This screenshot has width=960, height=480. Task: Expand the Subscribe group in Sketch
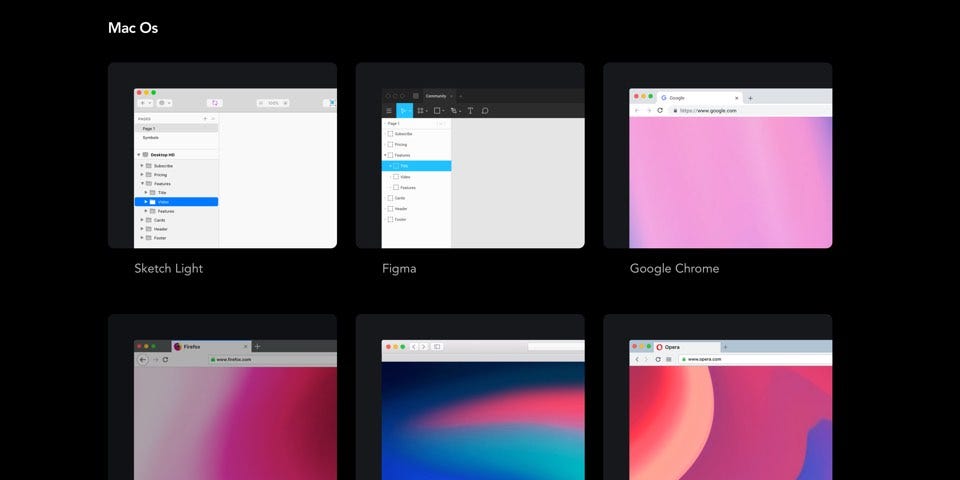click(142, 166)
